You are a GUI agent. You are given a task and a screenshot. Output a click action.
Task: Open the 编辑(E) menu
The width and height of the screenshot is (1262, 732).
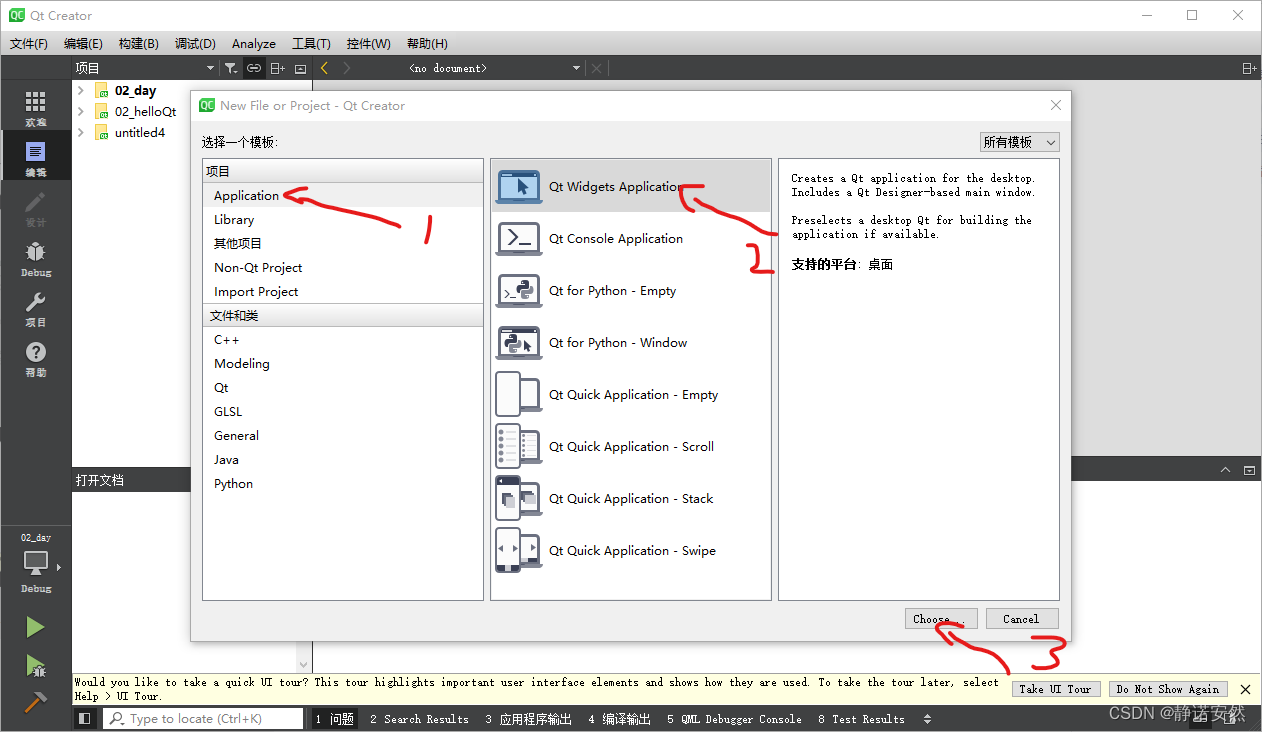click(x=83, y=43)
